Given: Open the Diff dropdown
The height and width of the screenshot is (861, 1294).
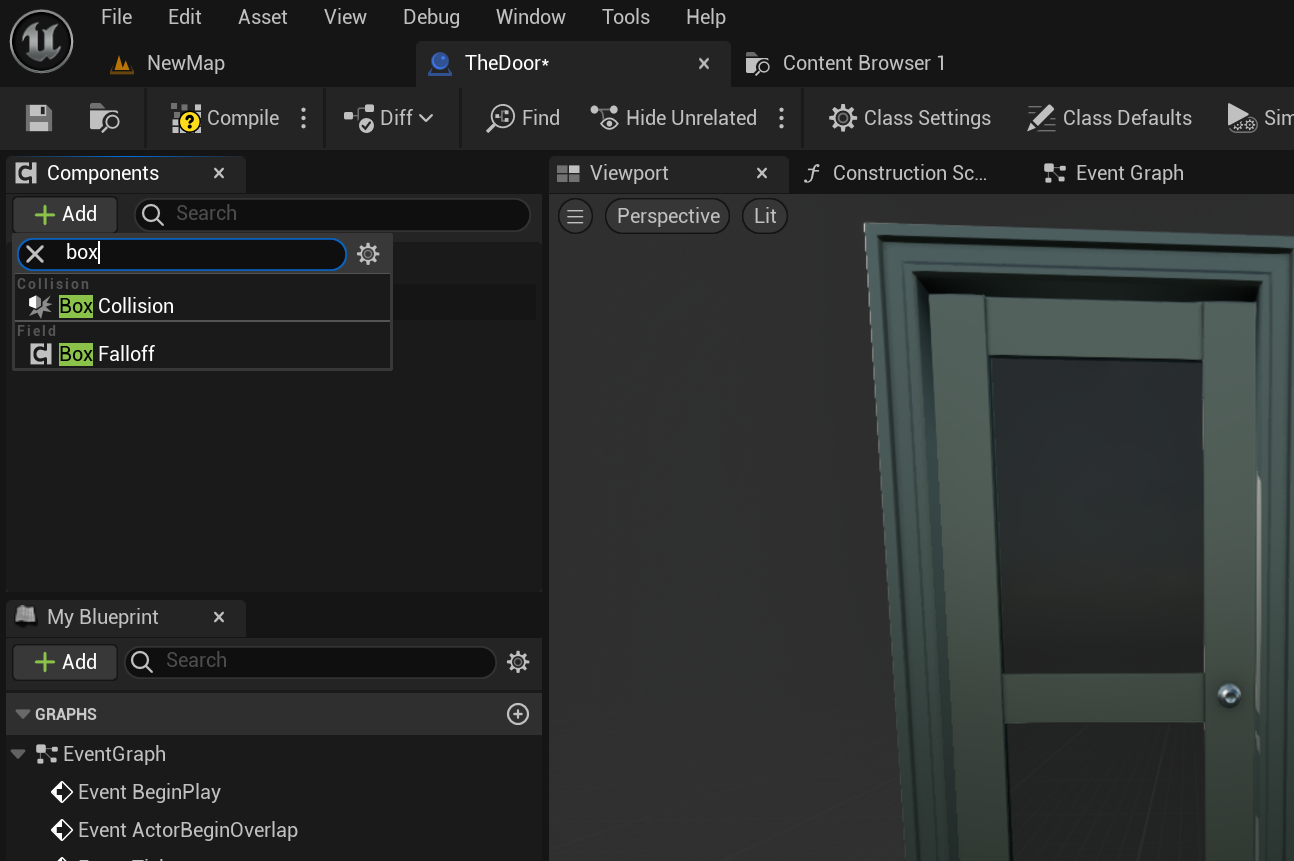Looking at the screenshot, I should (x=389, y=118).
